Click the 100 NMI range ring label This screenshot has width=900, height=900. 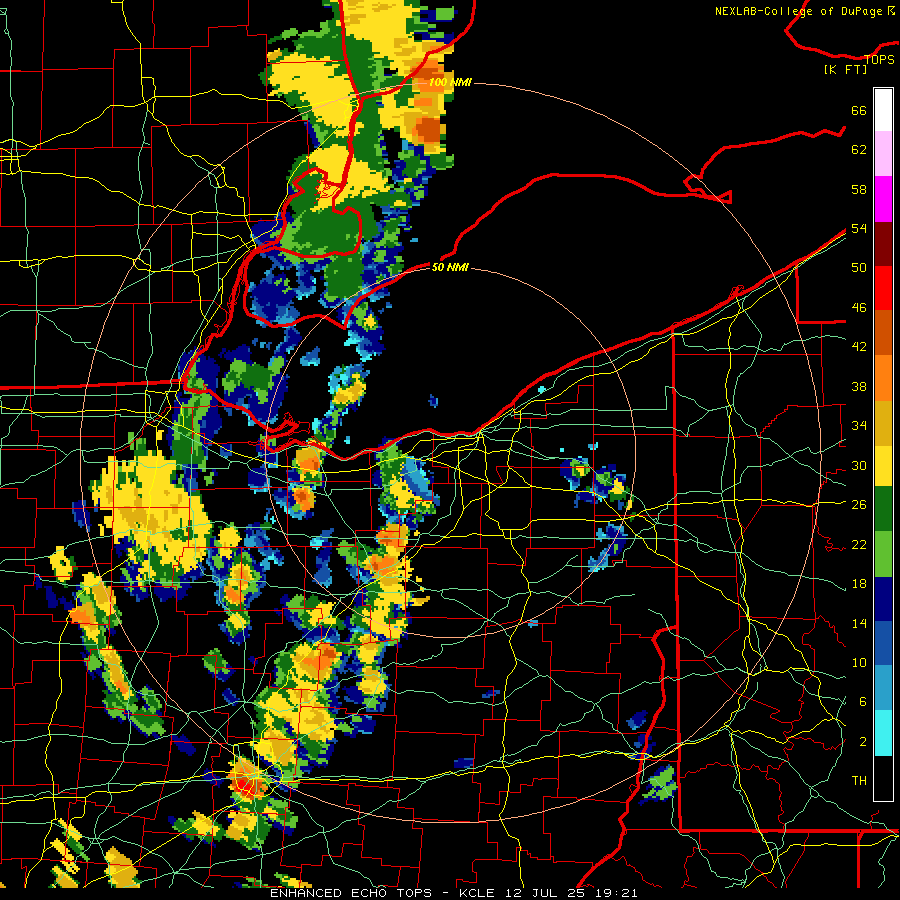tap(450, 82)
